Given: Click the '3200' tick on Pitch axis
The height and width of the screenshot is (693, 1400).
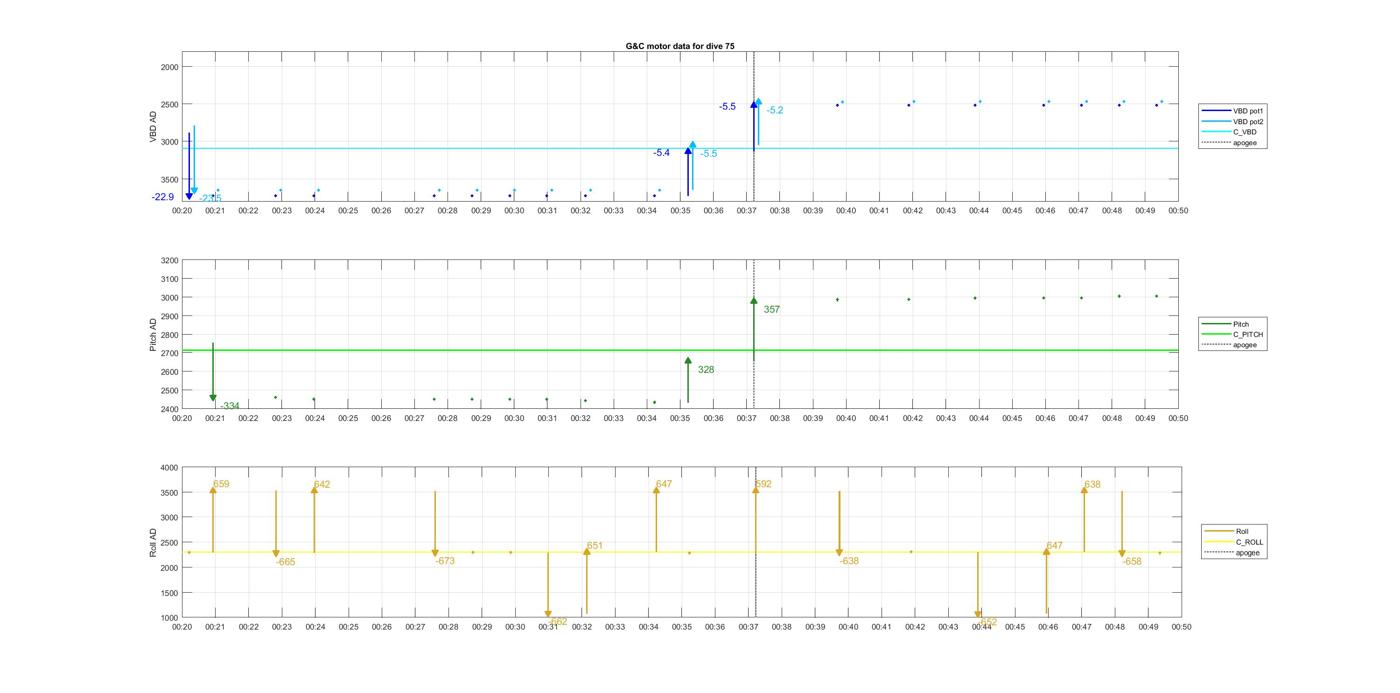Looking at the screenshot, I should coord(168,260).
